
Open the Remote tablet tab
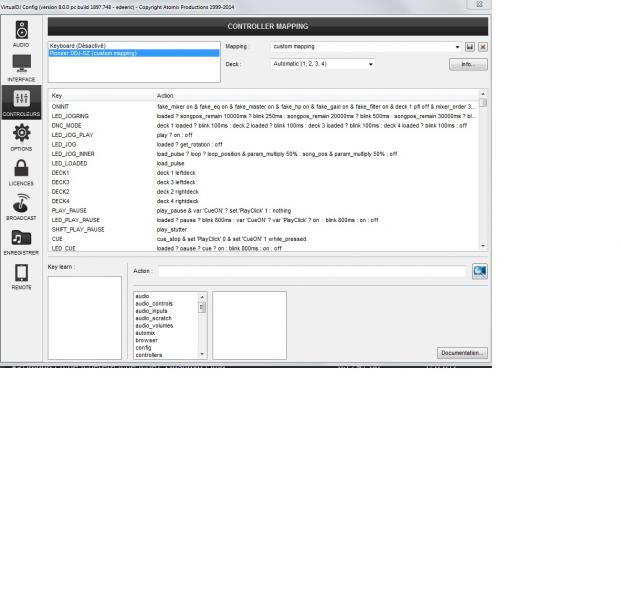pyautogui.click(x=21, y=276)
